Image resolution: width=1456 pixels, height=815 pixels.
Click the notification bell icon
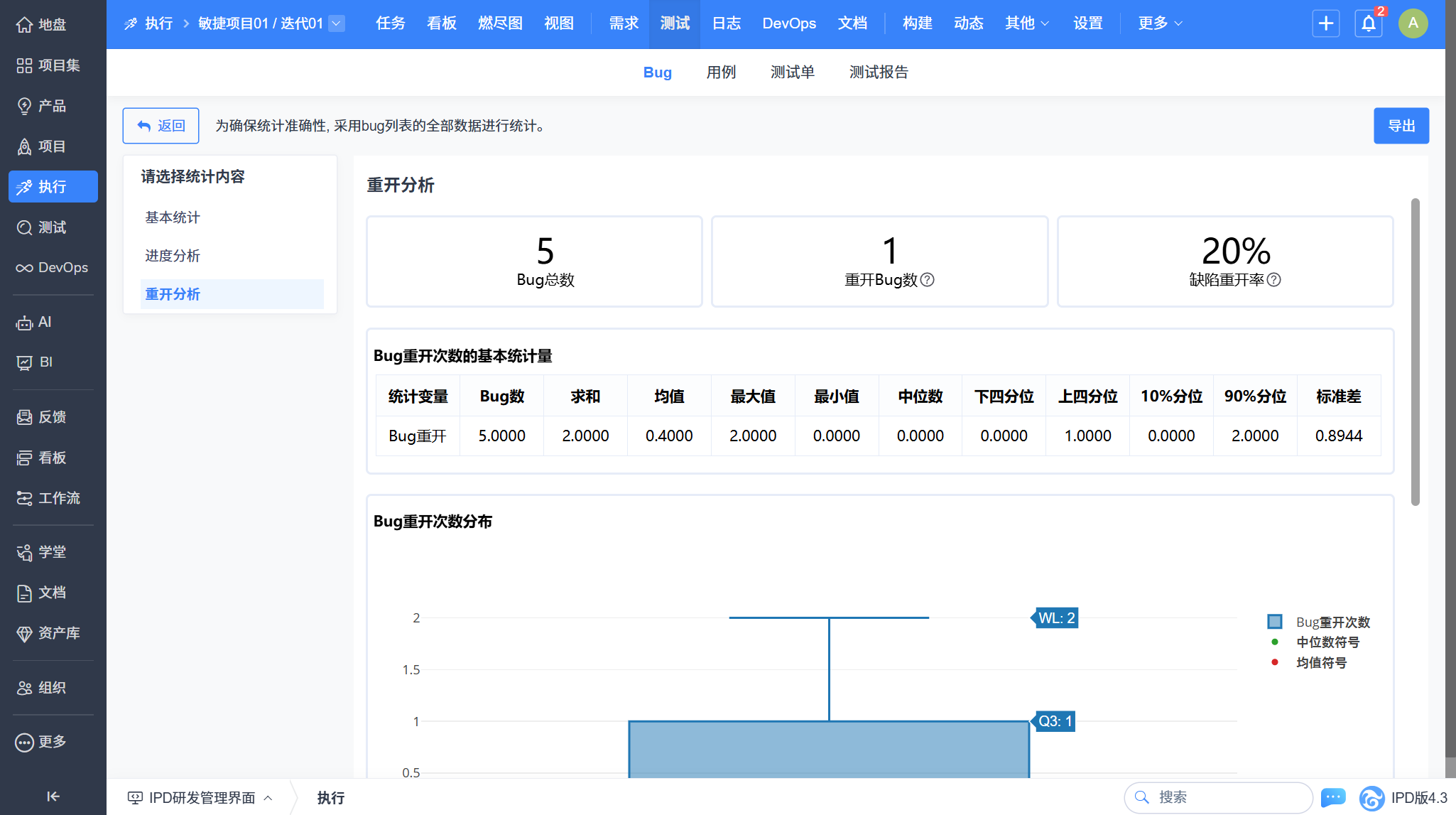tap(1368, 23)
